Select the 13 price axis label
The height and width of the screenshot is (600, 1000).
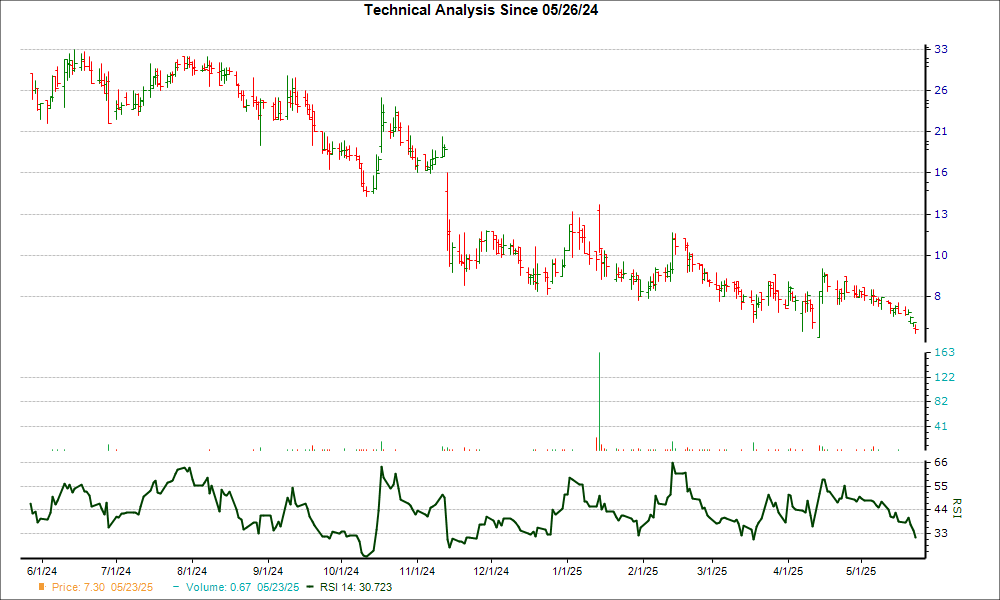coord(941,214)
